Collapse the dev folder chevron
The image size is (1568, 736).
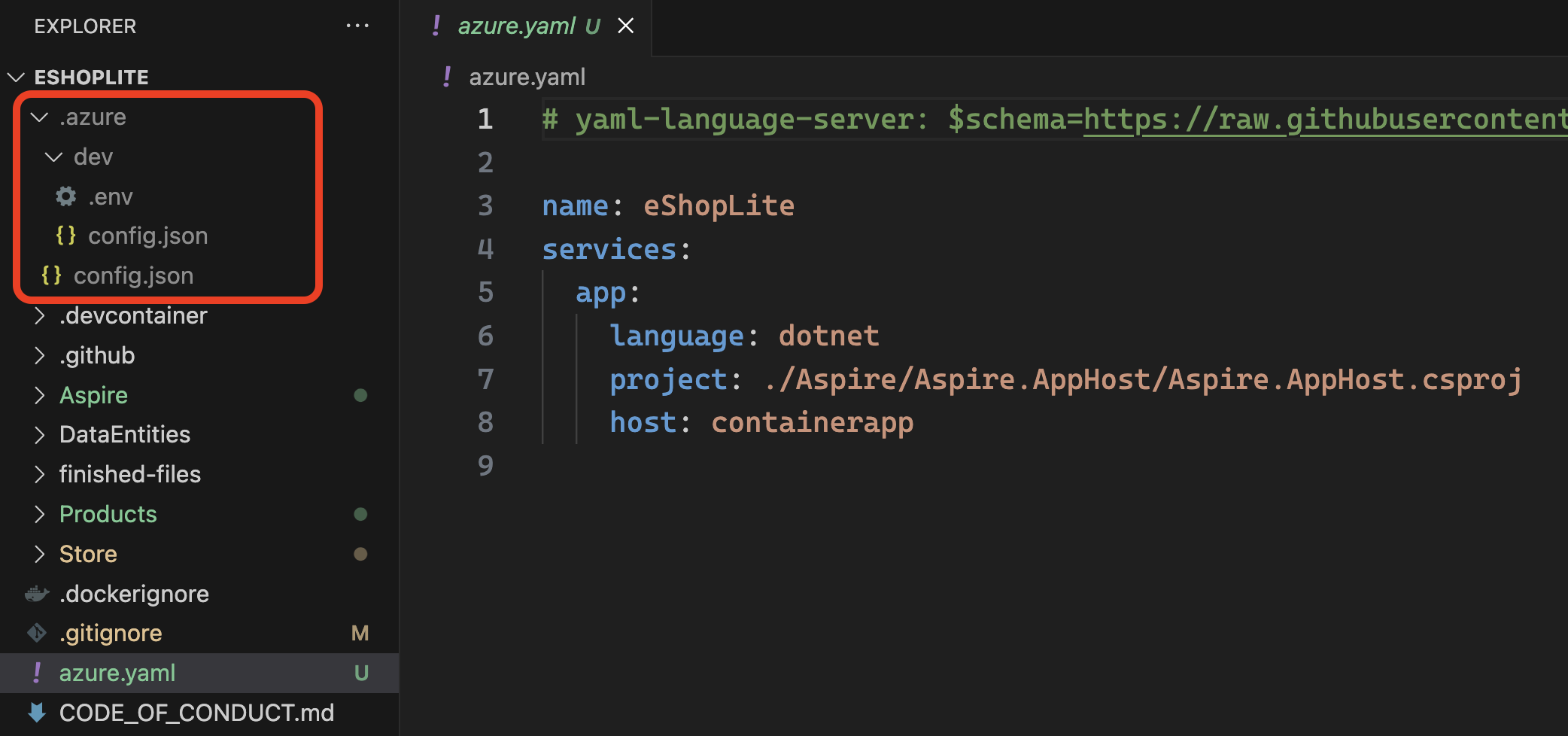tap(53, 157)
